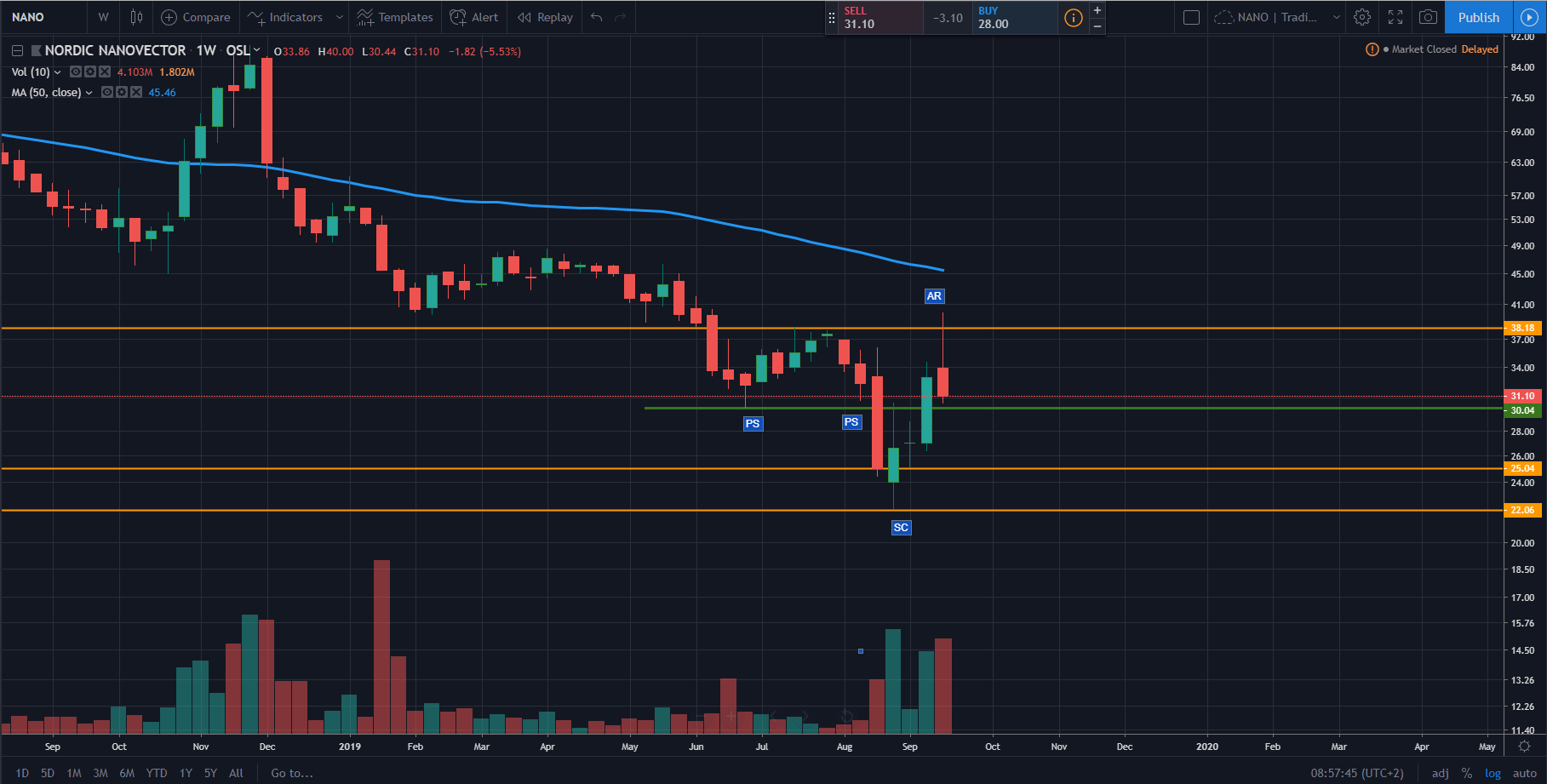Decrease order quantity with minus button
Image resolution: width=1547 pixels, height=784 pixels.
[x=1097, y=26]
